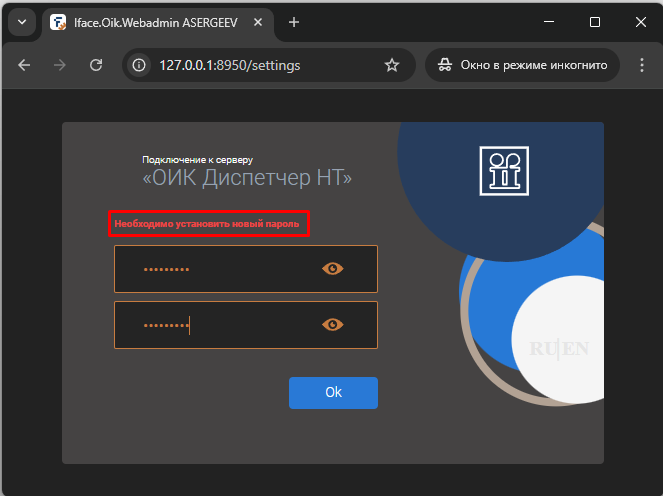Click the incognito mode indicator chip
Viewport: 663px width, 496px height.
[522, 65]
